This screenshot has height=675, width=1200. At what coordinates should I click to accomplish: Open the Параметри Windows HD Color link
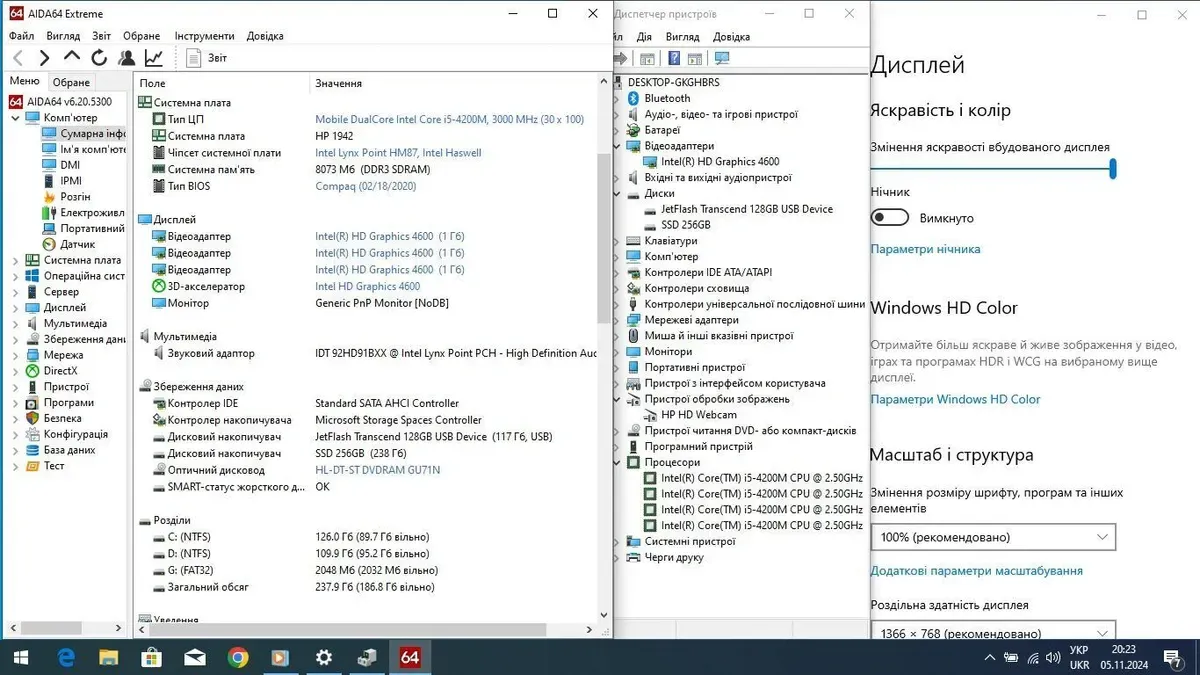click(x=955, y=399)
